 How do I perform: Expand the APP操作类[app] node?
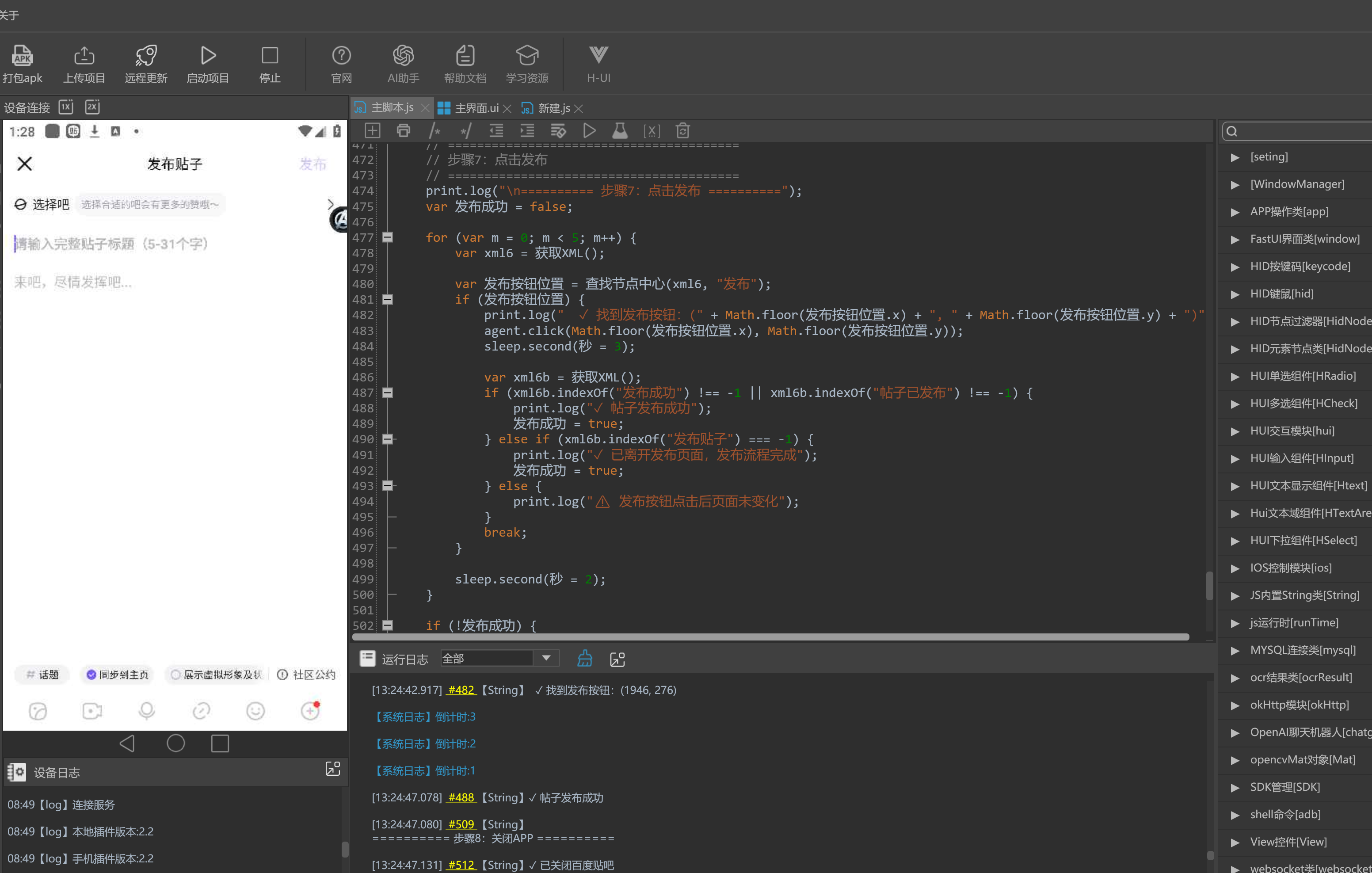click(1235, 212)
